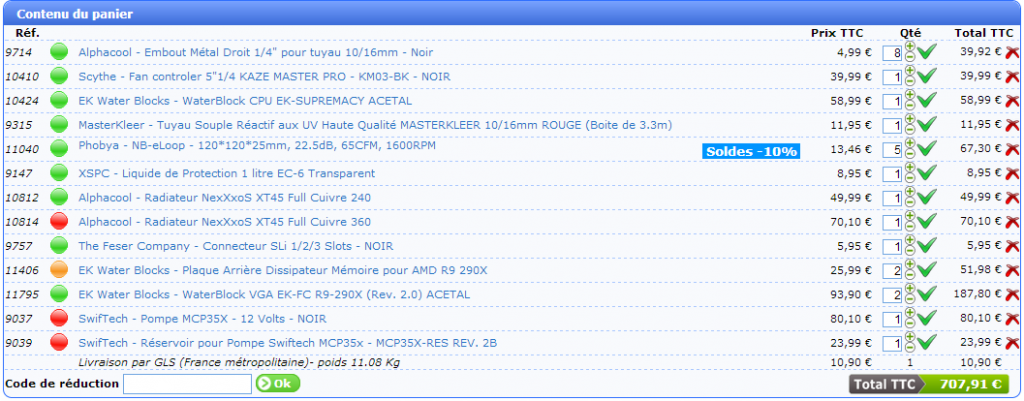Open Alphacool Radiateur Full Cuivre 360 link
The image size is (1024, 401).
coord(225,222)
